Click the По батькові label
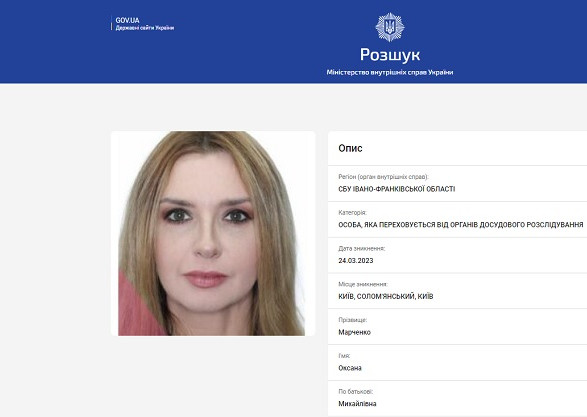 pos(355,392)
